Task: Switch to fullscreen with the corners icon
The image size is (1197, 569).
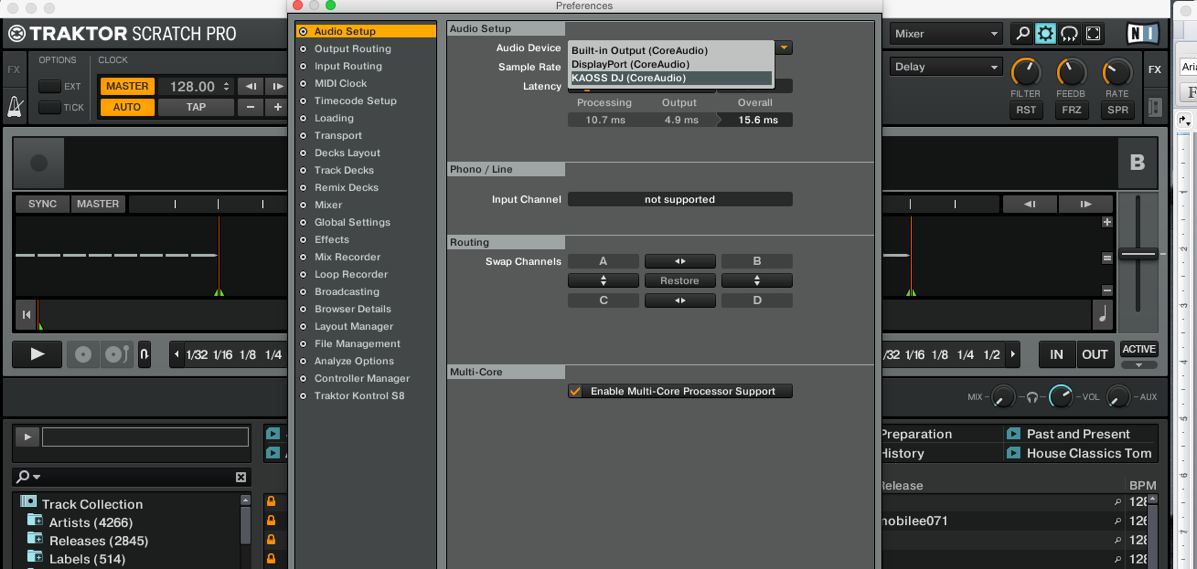Action: pos(1092,34)
